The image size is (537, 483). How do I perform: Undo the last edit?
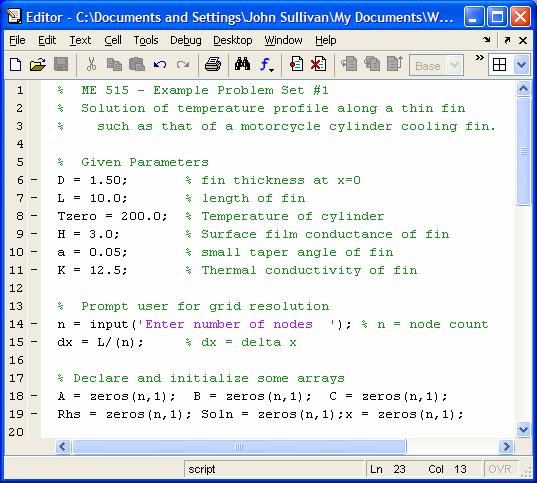[160, 64]
